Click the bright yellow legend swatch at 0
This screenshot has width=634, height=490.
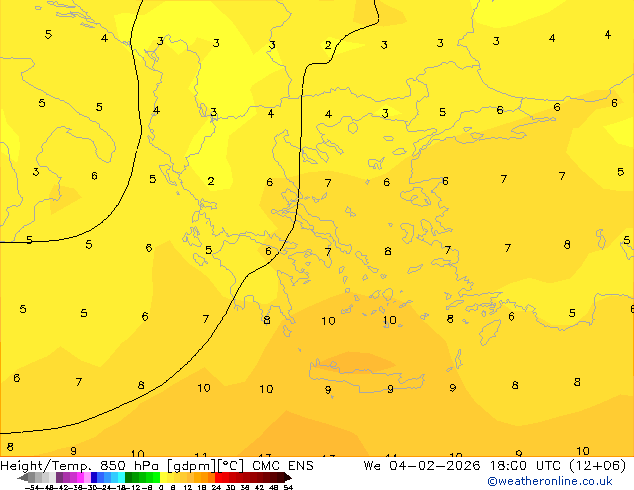[x=163, y=478]
